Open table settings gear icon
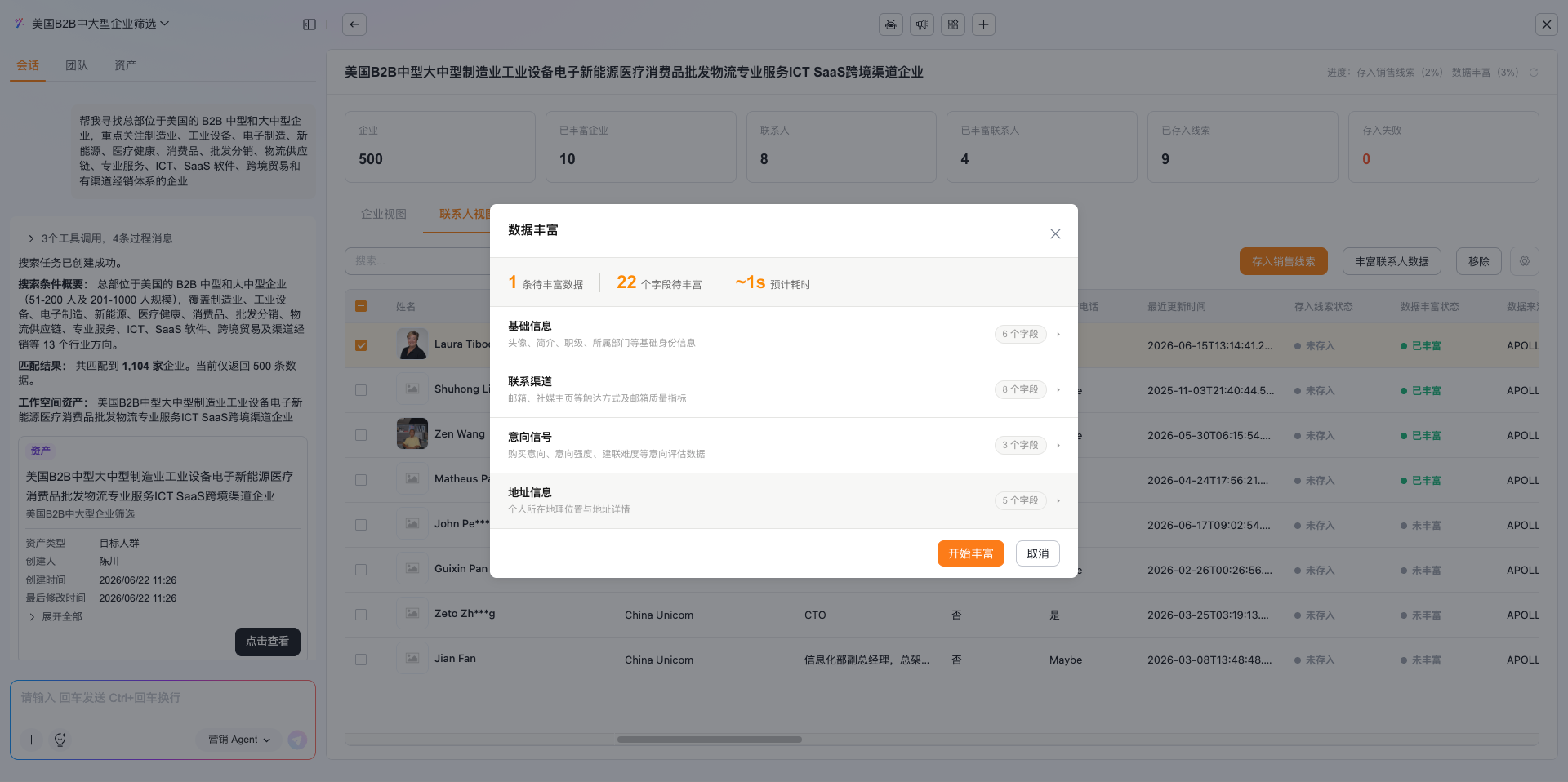 point(1525,261)
